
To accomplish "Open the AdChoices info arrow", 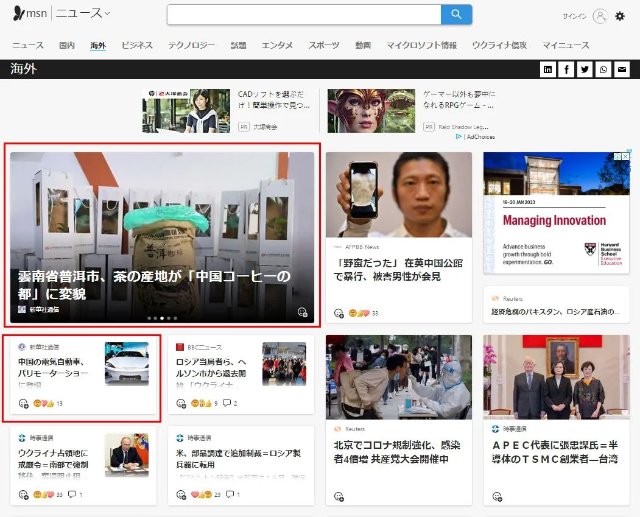I will 459,137.
